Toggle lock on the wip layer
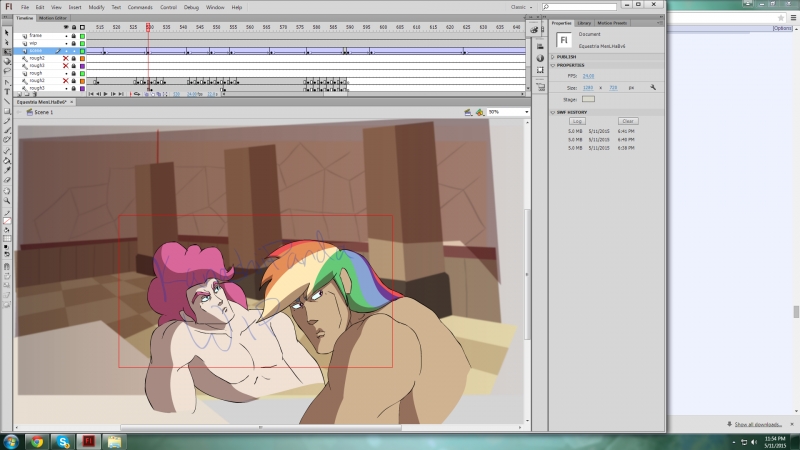This screenshot has width=800, height=450. pyautogui.click(x=74, y=43)
